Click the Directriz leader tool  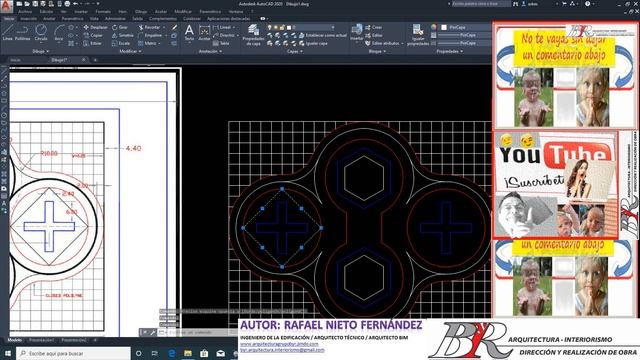[x=224, y=36]
